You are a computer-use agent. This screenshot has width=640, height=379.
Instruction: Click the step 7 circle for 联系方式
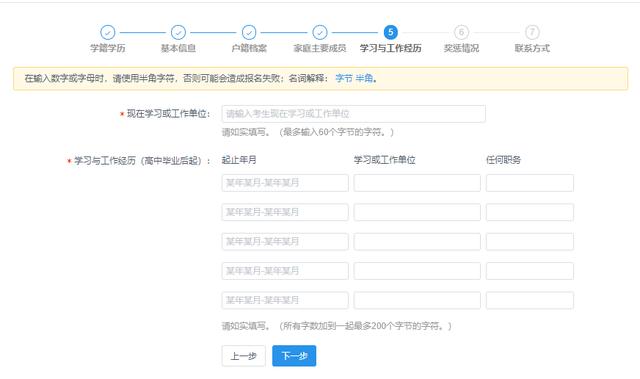532,32
